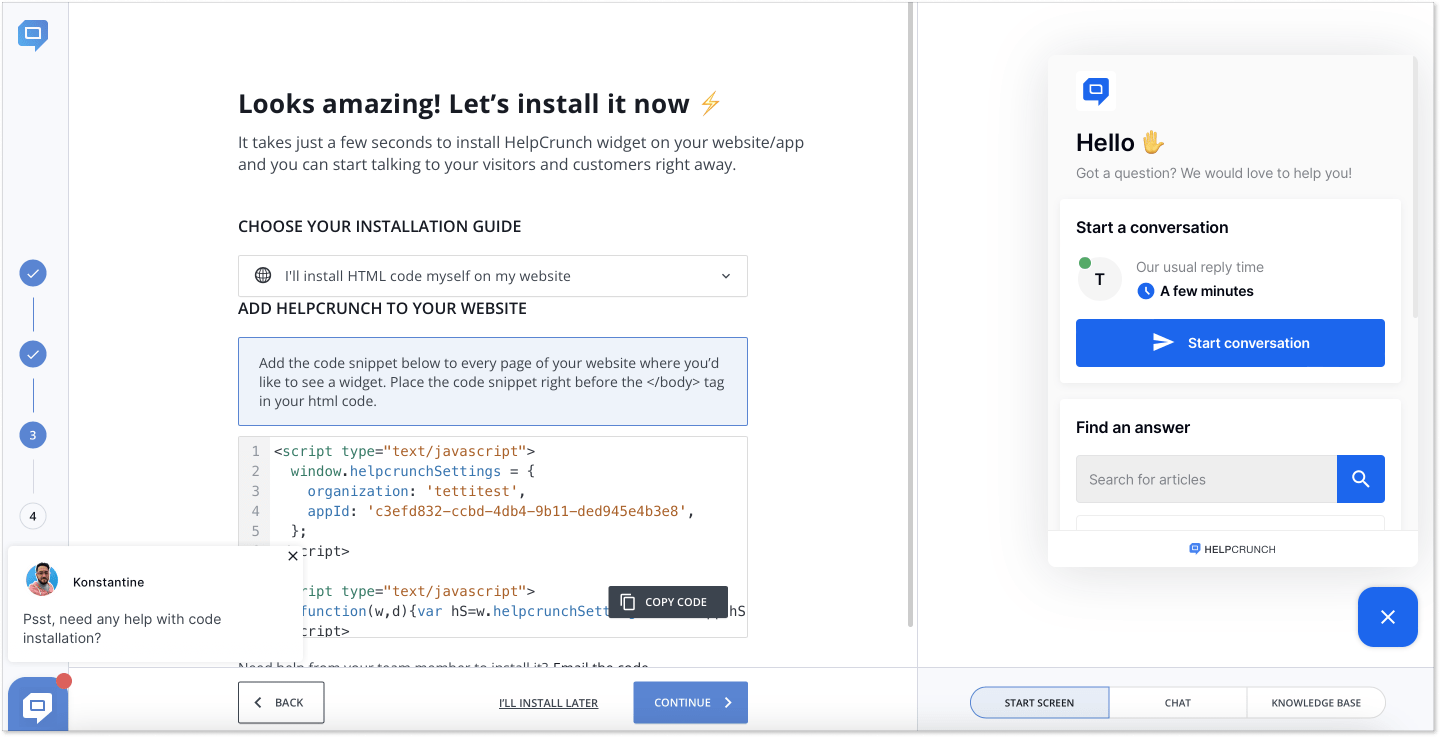This screenshot has width=1440, height=737.
Task: Open installation guide dropdown
Action: pos(493,276)
